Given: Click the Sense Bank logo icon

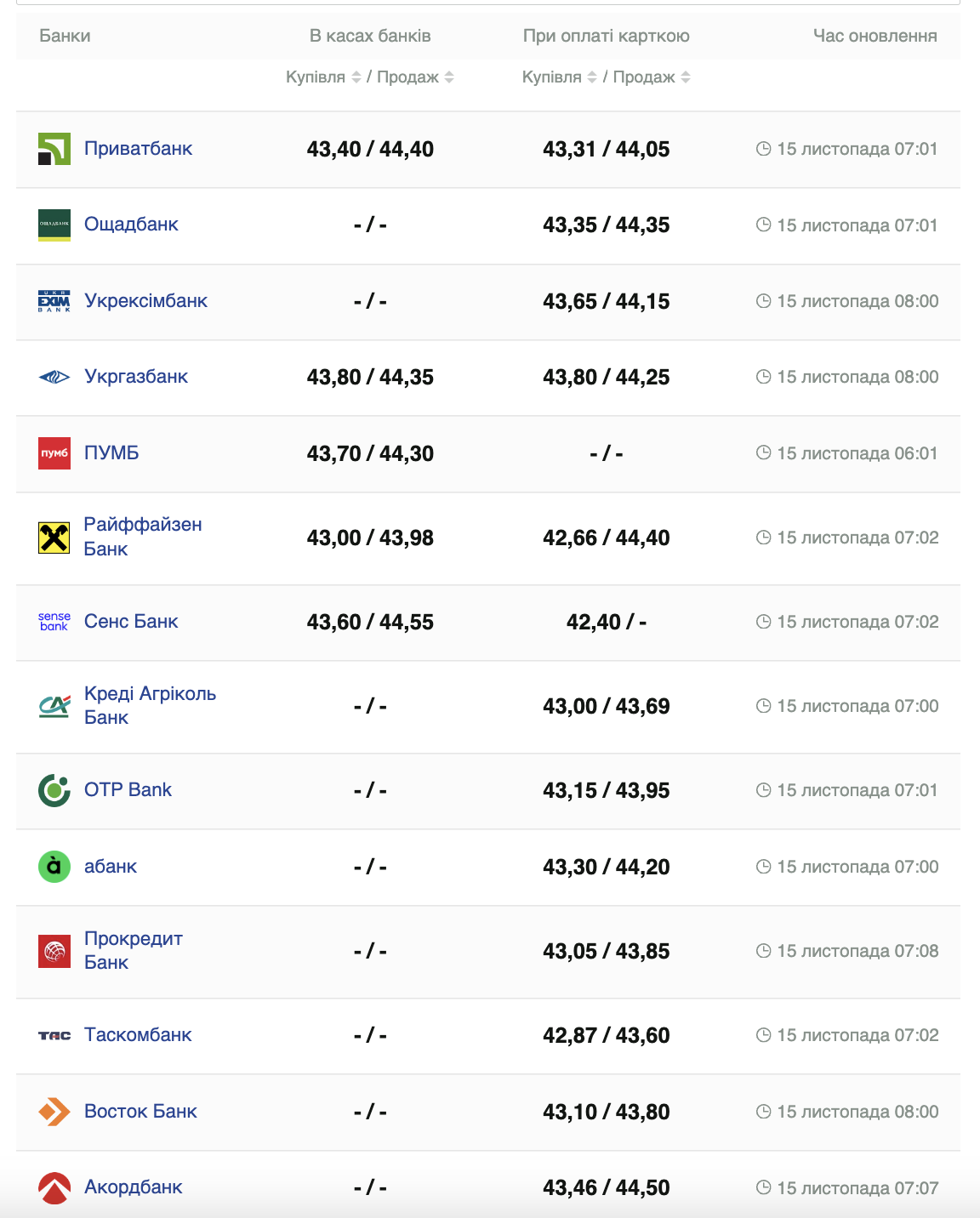Looking at the screenshot, I should coord(54,622).
